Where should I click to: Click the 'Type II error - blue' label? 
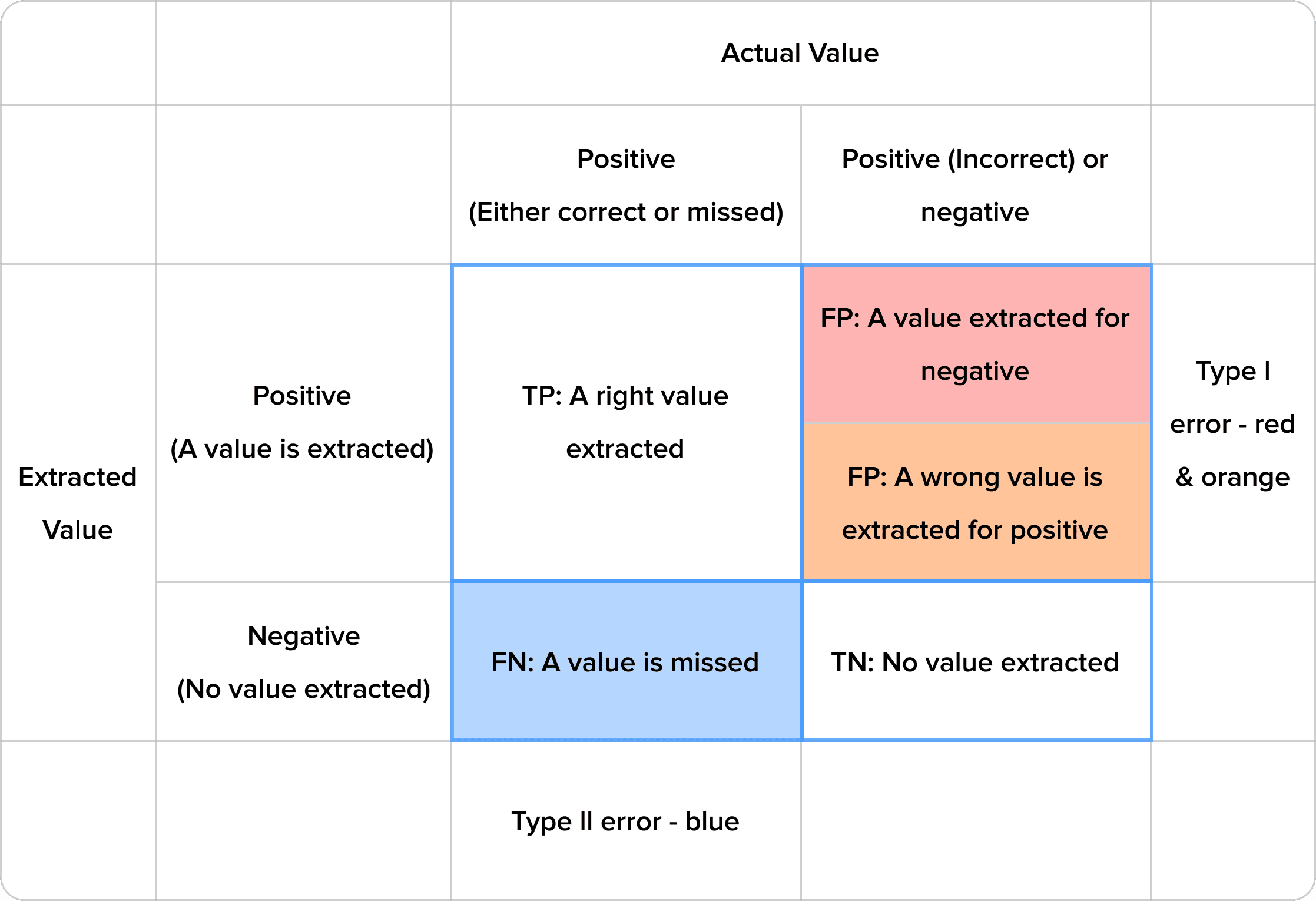pyautogui.click(x=625, y=821)
